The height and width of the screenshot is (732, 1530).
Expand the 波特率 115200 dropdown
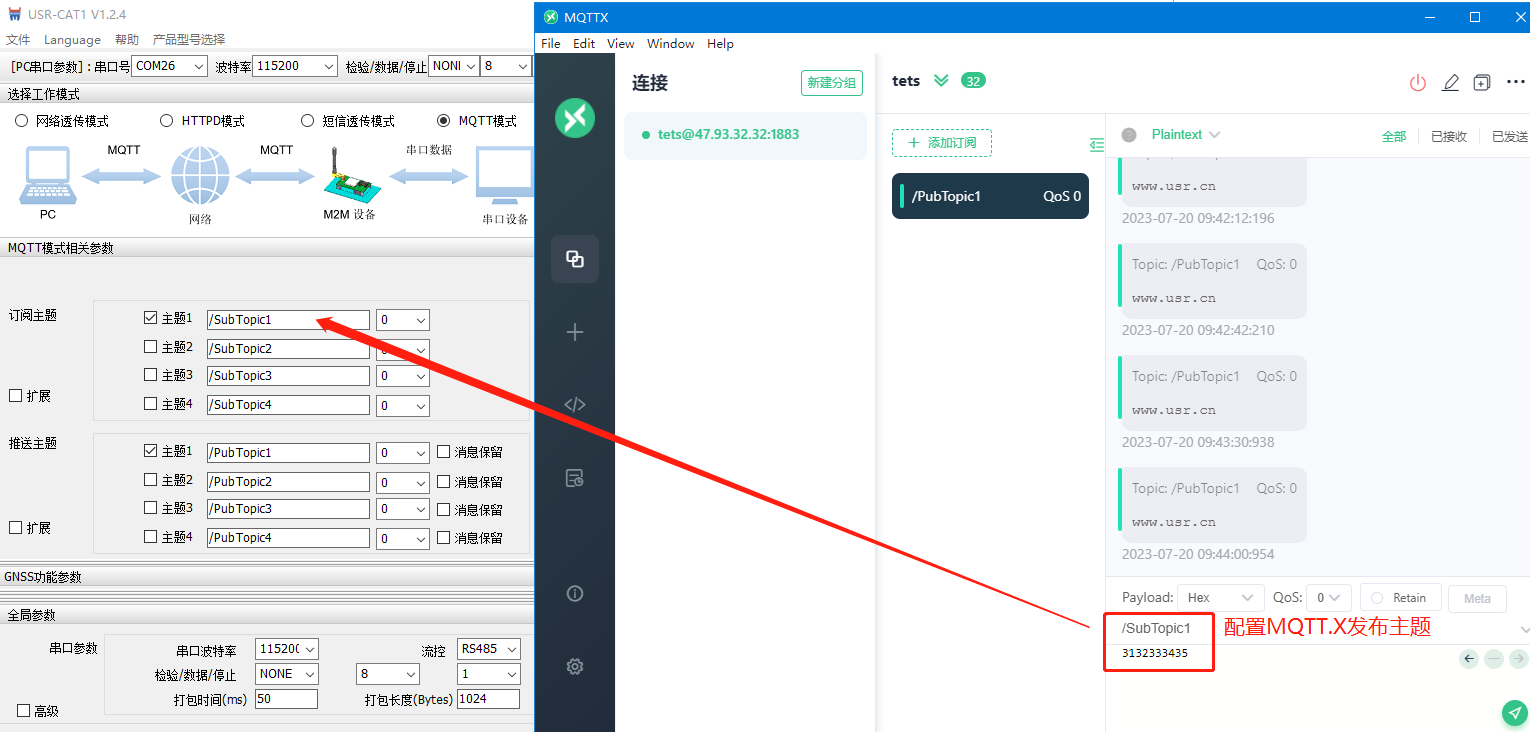click(296, 66)
